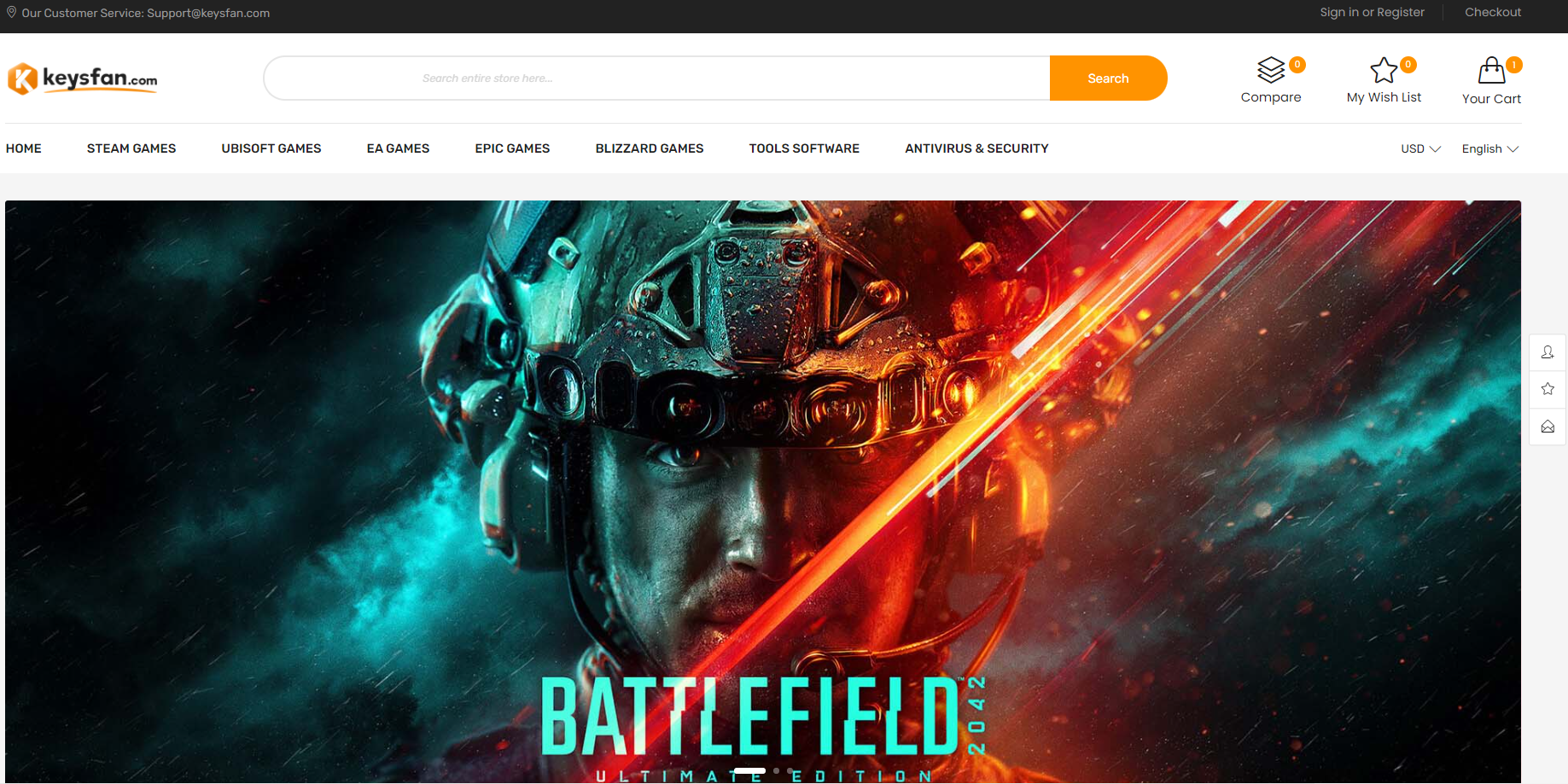This screenshot has height=784, width=1568.
Task: Click the account user icon in side panel
Action: pyautogui.click(x=1548, y=352)
